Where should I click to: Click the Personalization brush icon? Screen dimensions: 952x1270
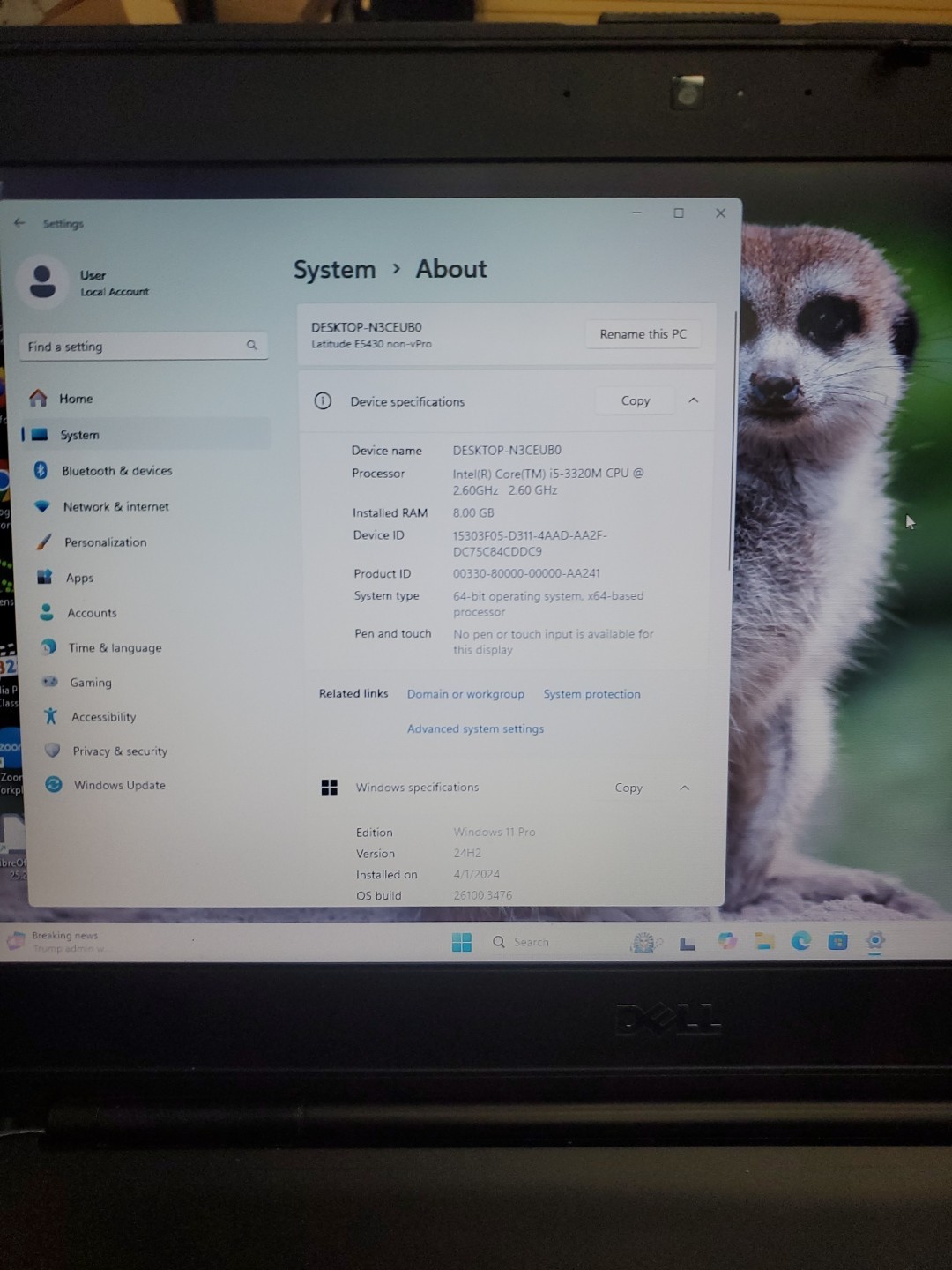point(44,542)
